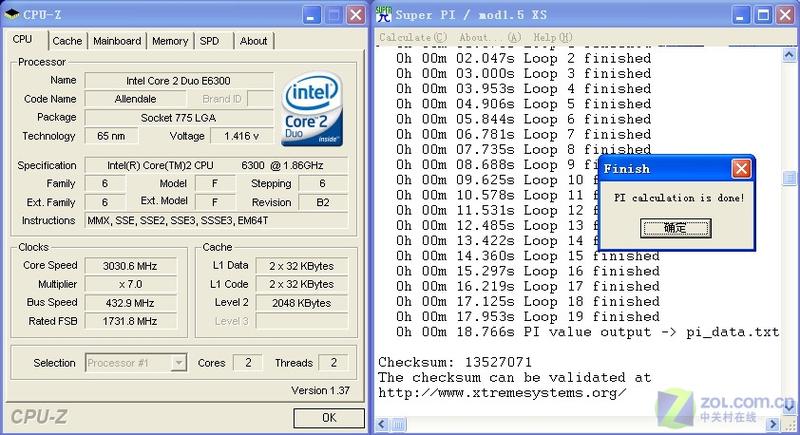The image size is (800, 435).
Task: Open the Calculate menu in Super PI
Action: coord(413,37)
